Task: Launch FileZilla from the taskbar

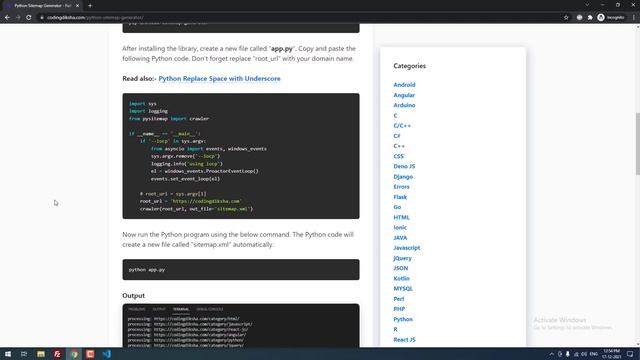Action: pos(57,354)
